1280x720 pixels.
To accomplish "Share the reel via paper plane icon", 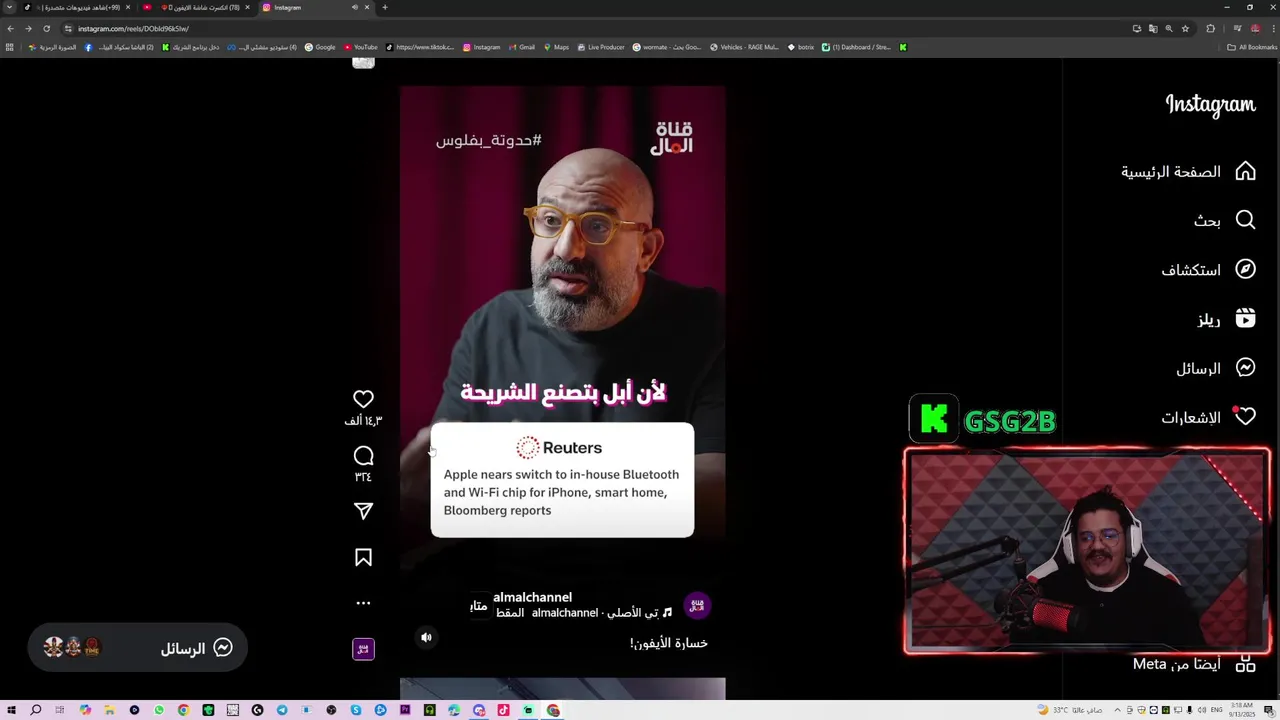I will click(x=363, y=511).
